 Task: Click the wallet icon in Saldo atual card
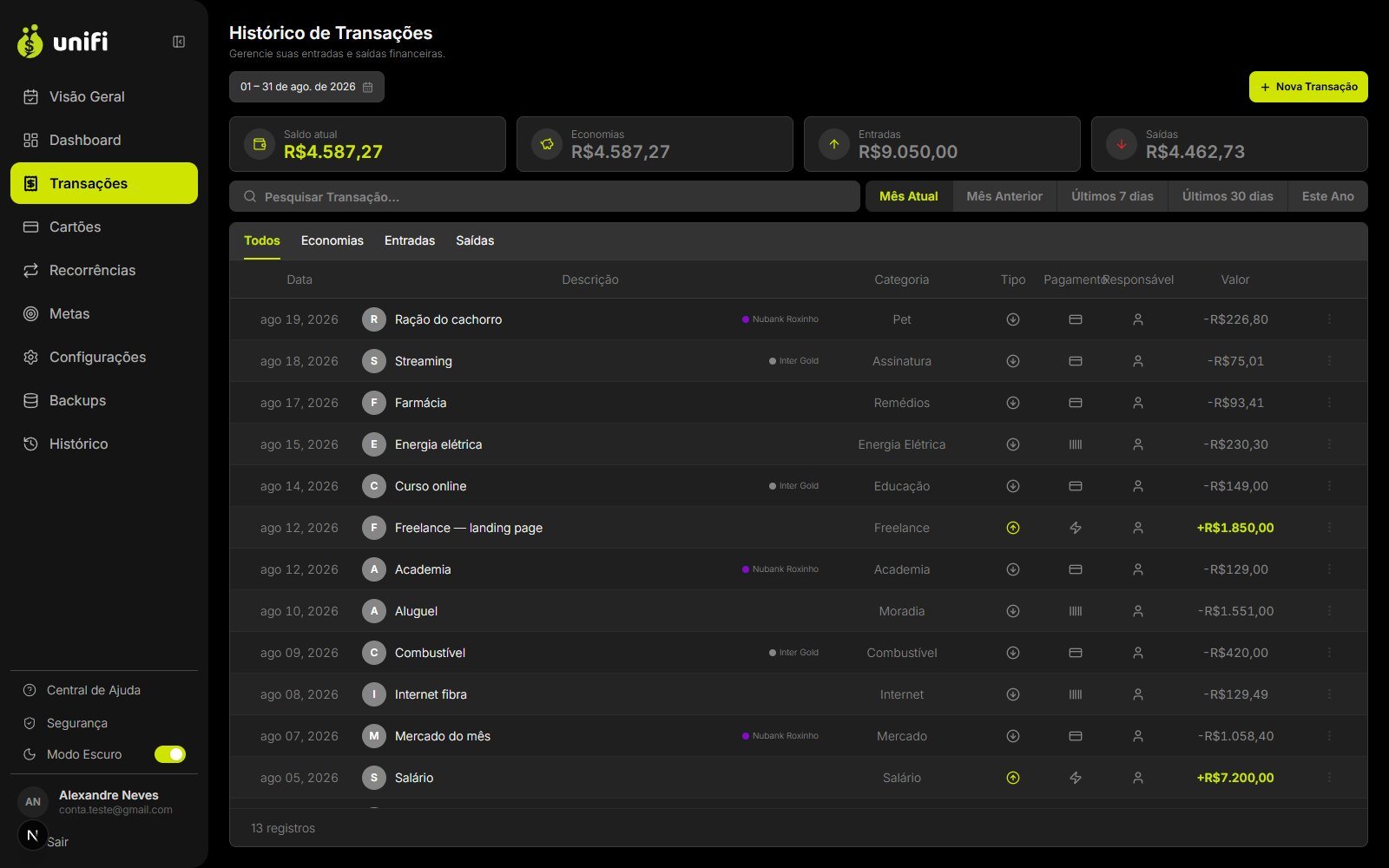(260, 144)
